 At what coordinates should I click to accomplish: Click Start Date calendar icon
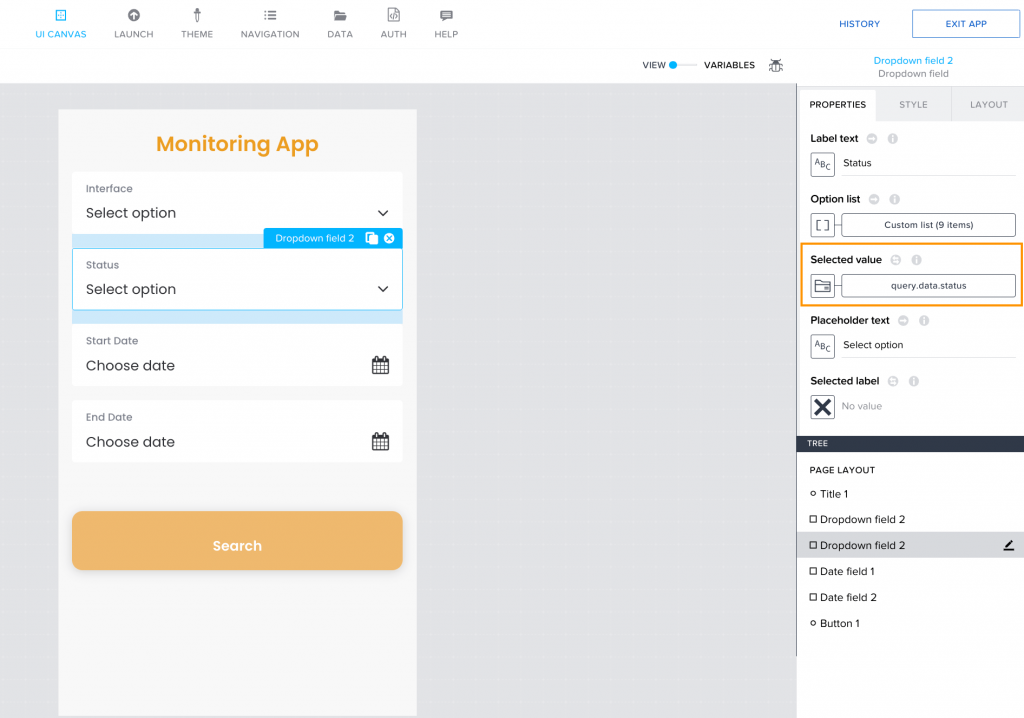(380, 365)
